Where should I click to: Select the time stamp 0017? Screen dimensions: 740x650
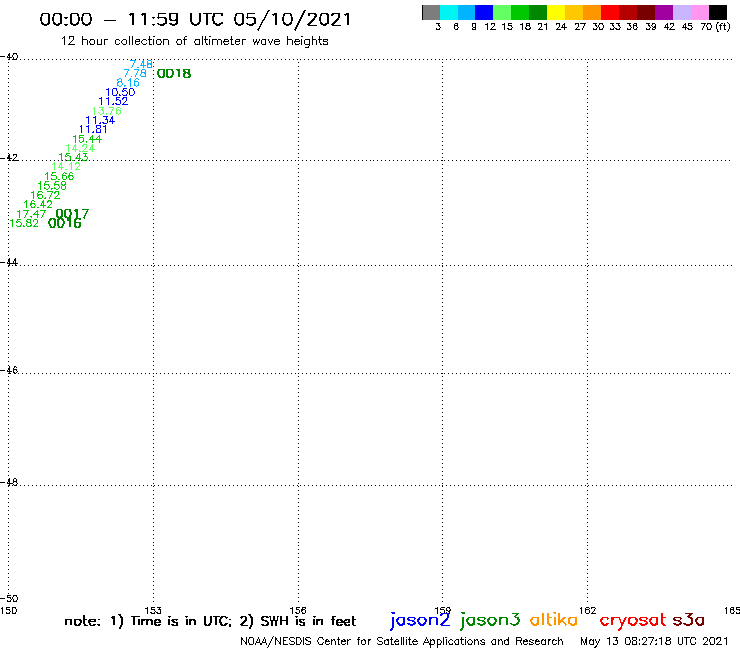coord(72,213)
